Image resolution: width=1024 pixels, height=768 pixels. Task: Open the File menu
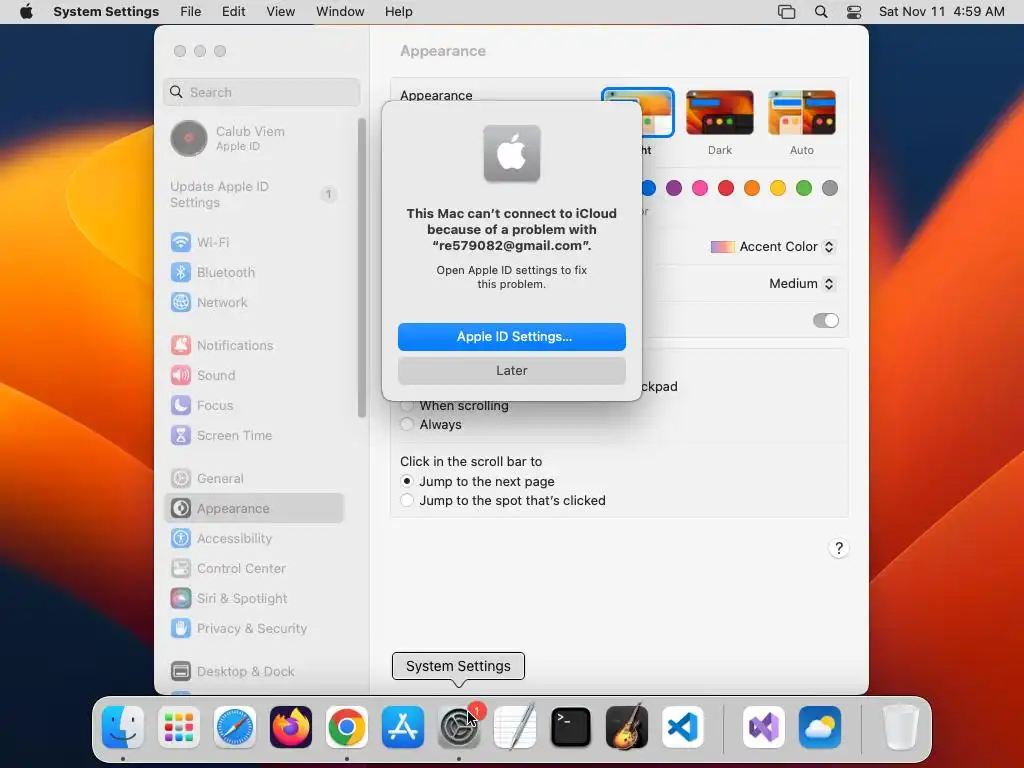click(191, 12)
